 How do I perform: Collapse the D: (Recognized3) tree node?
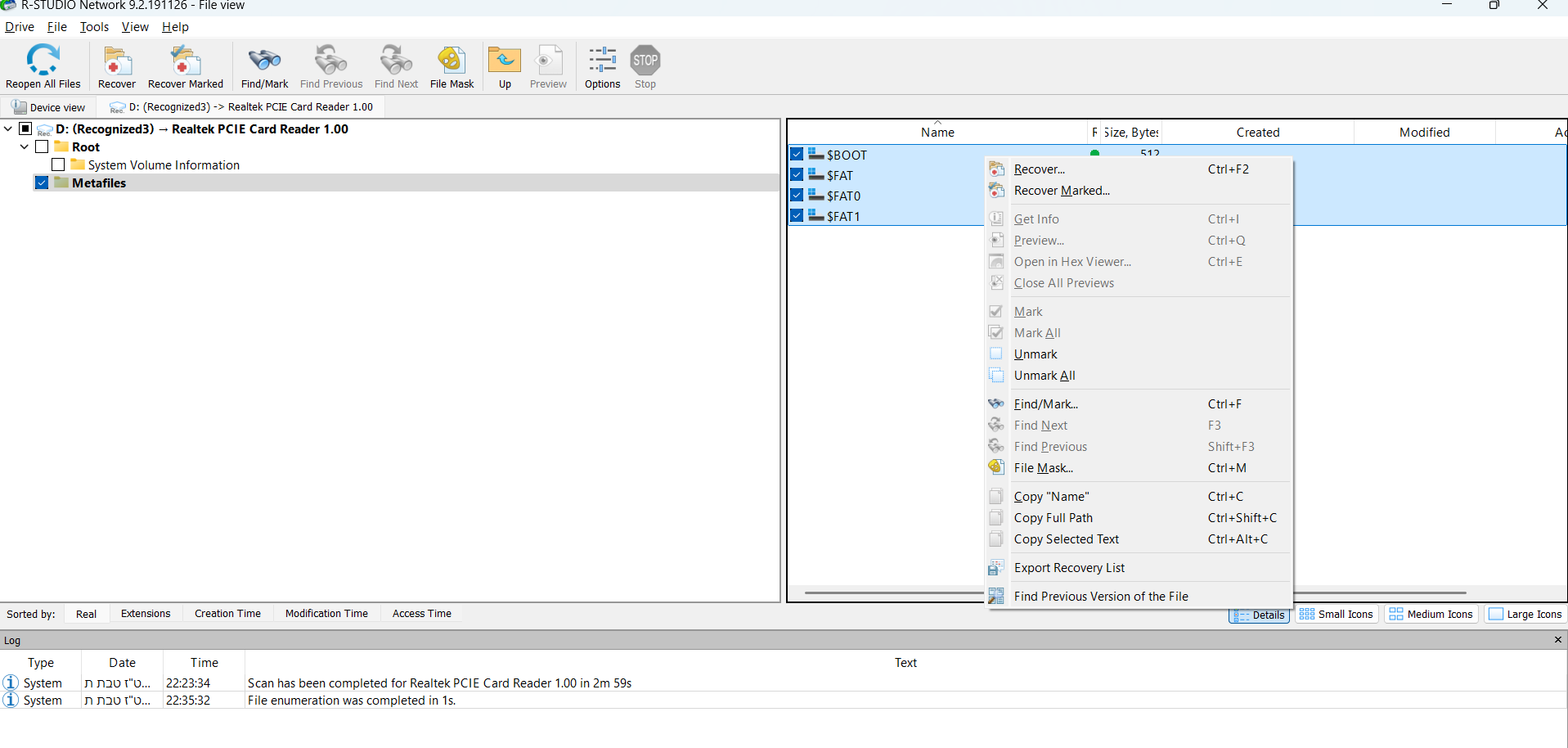(8, 128)
